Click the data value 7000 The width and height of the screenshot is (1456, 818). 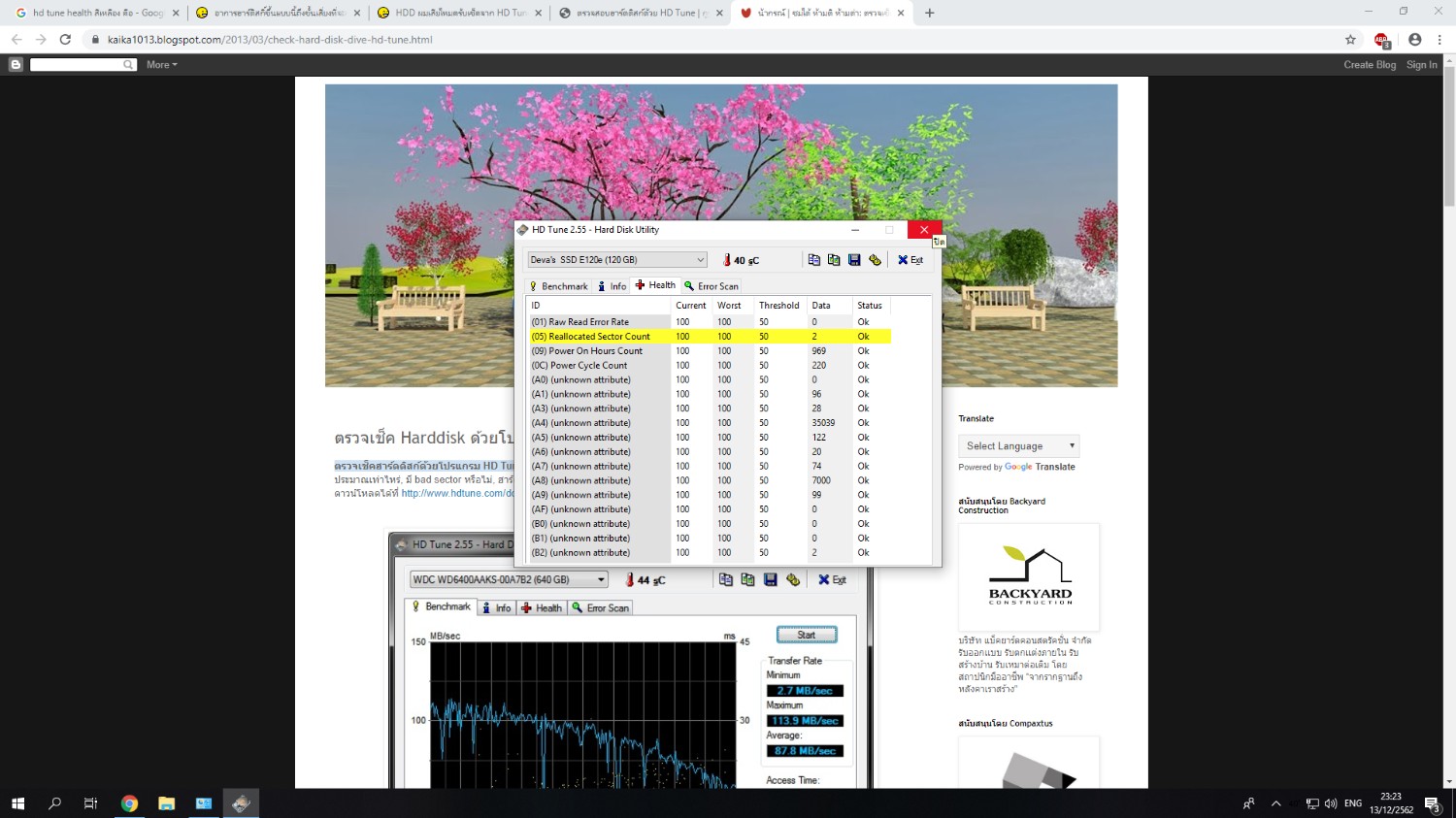[821, 480]
